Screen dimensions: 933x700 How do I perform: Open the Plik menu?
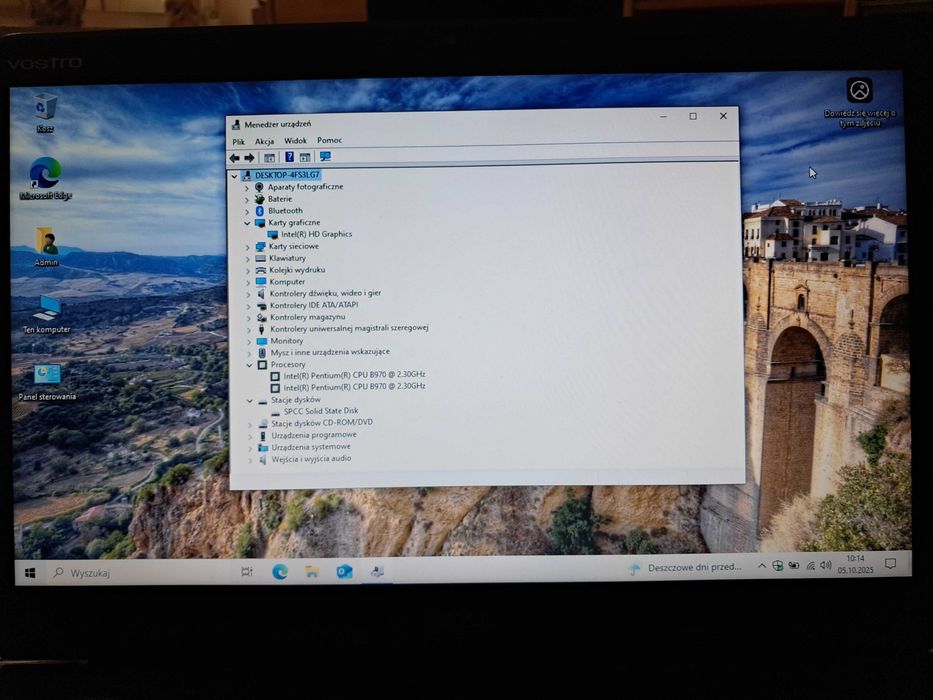pos(239,142)
